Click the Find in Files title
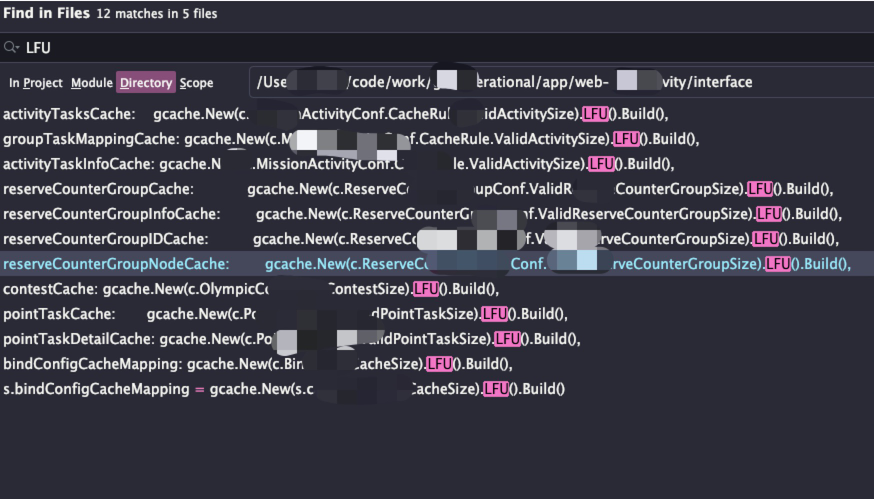The width and height of the screenshot is (874, 499). point(46,14)
